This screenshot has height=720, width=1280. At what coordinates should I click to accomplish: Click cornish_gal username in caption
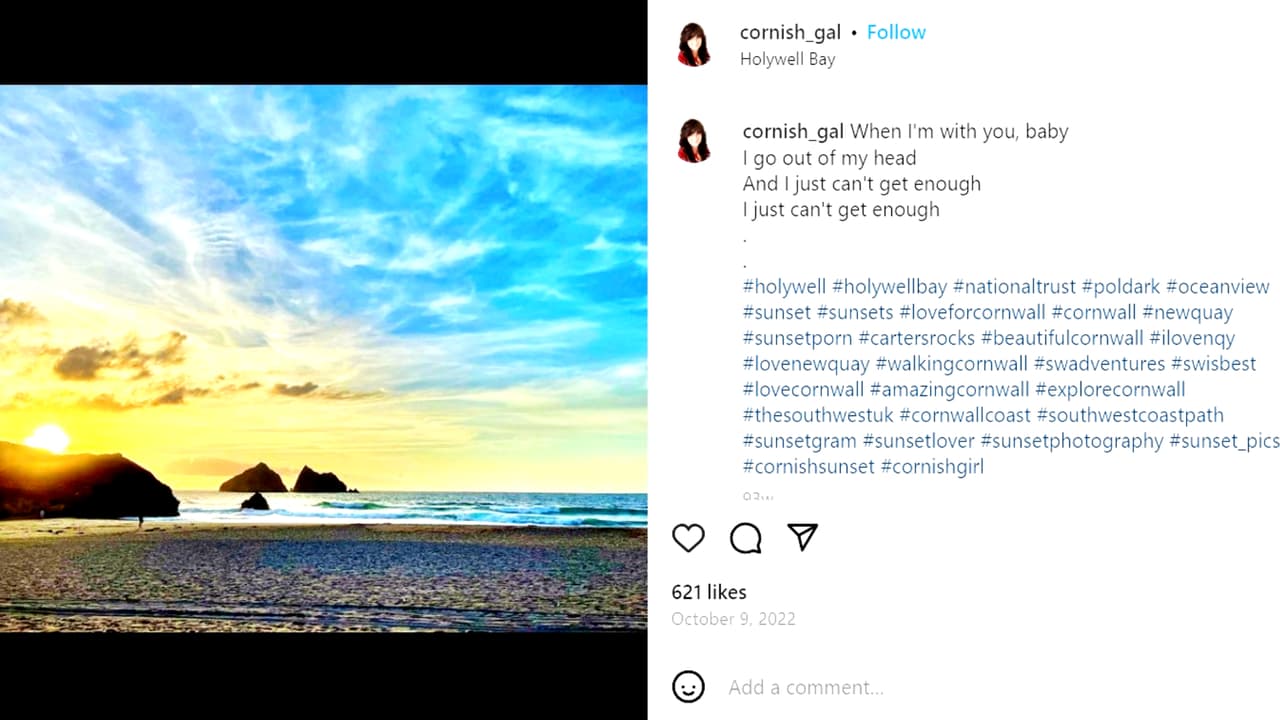(793, 131)
